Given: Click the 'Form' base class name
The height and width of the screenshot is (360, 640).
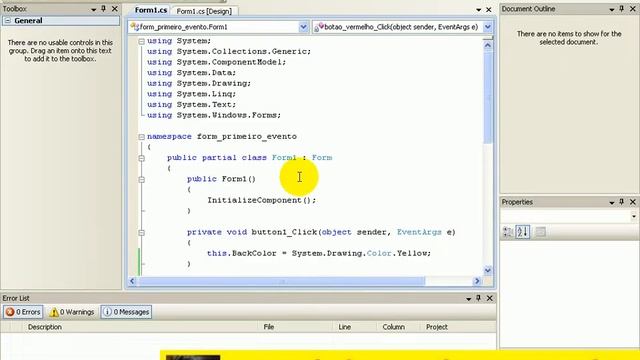Looking at the screenshot, I should coord(322,158).
